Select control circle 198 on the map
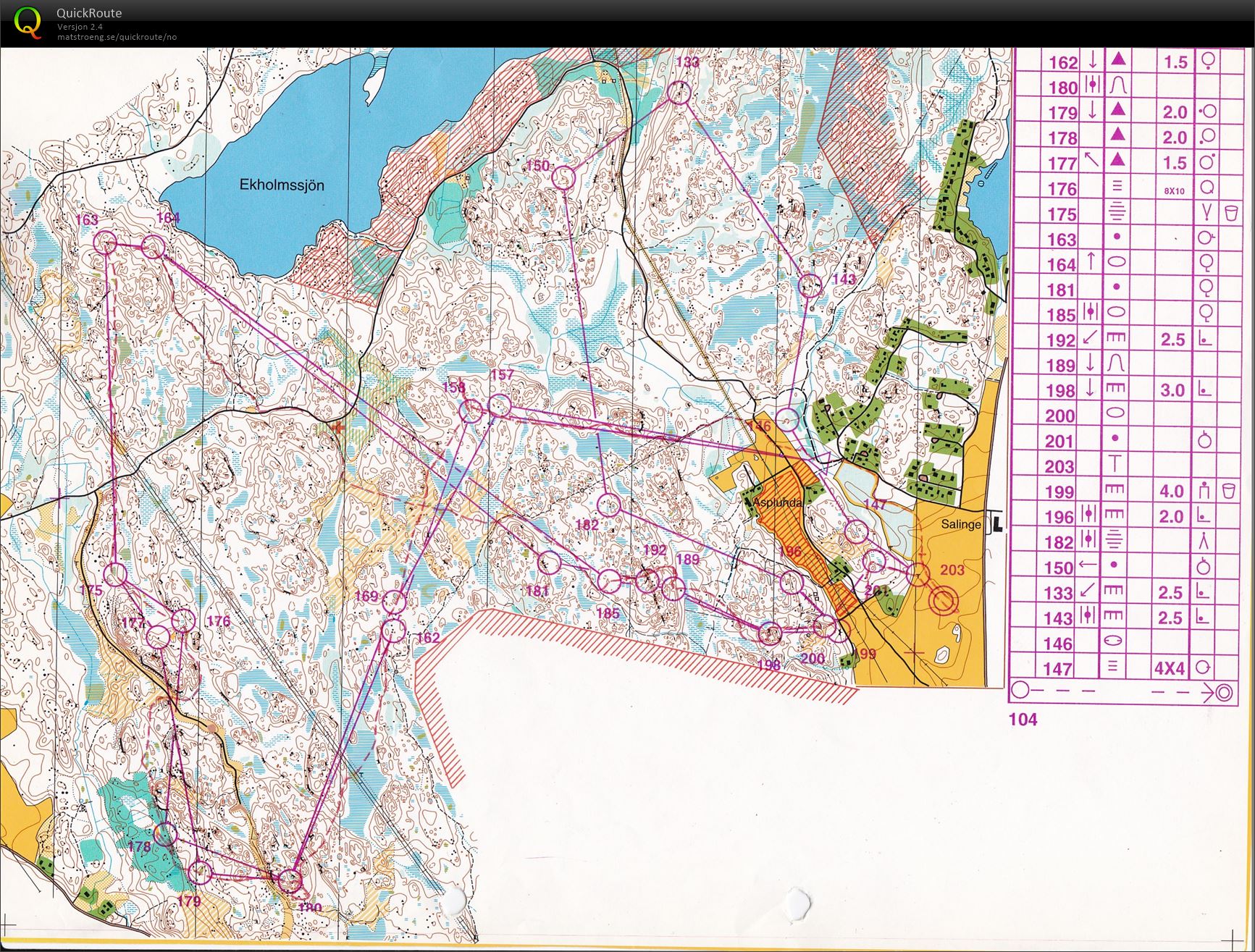Viewport: 1255px width, 952px height. coord(770,633)
